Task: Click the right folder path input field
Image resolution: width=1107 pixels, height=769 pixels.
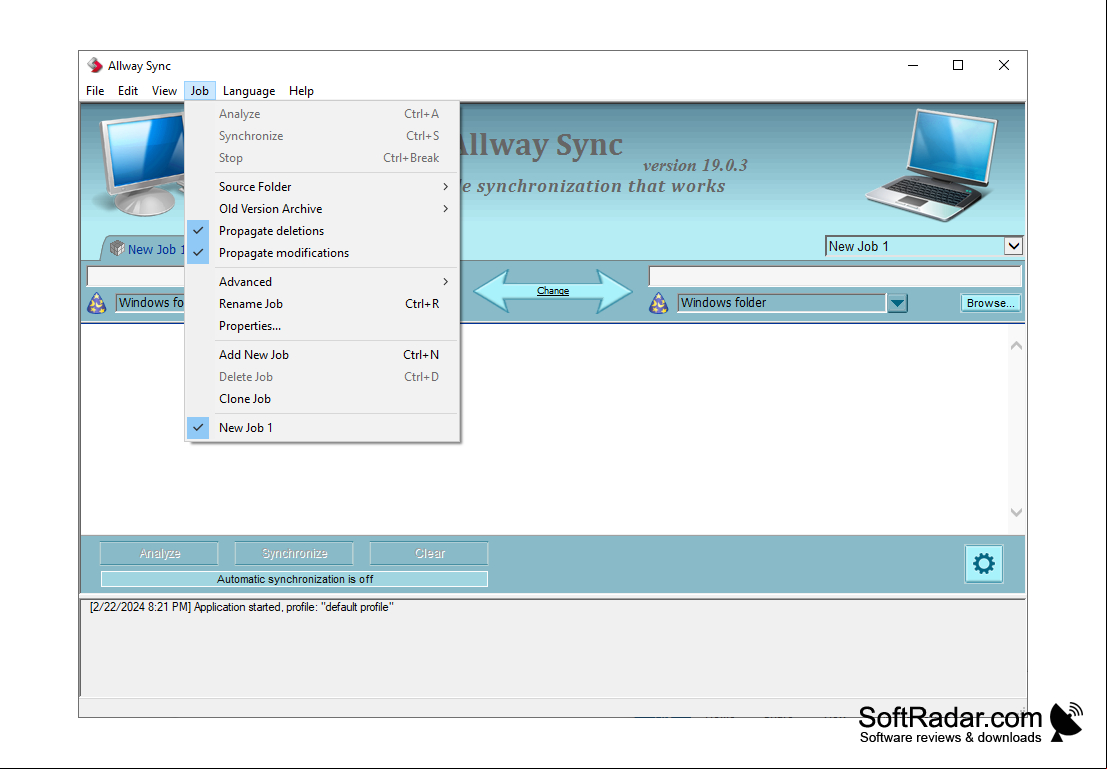Action: tap(835, 276)
